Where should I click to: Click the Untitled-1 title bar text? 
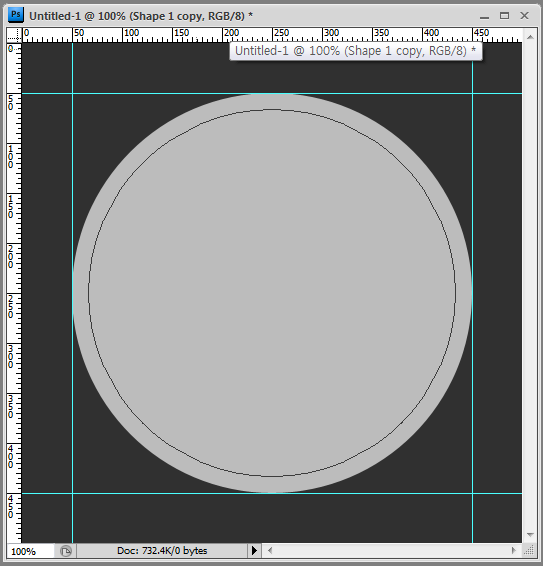point(141,16)
